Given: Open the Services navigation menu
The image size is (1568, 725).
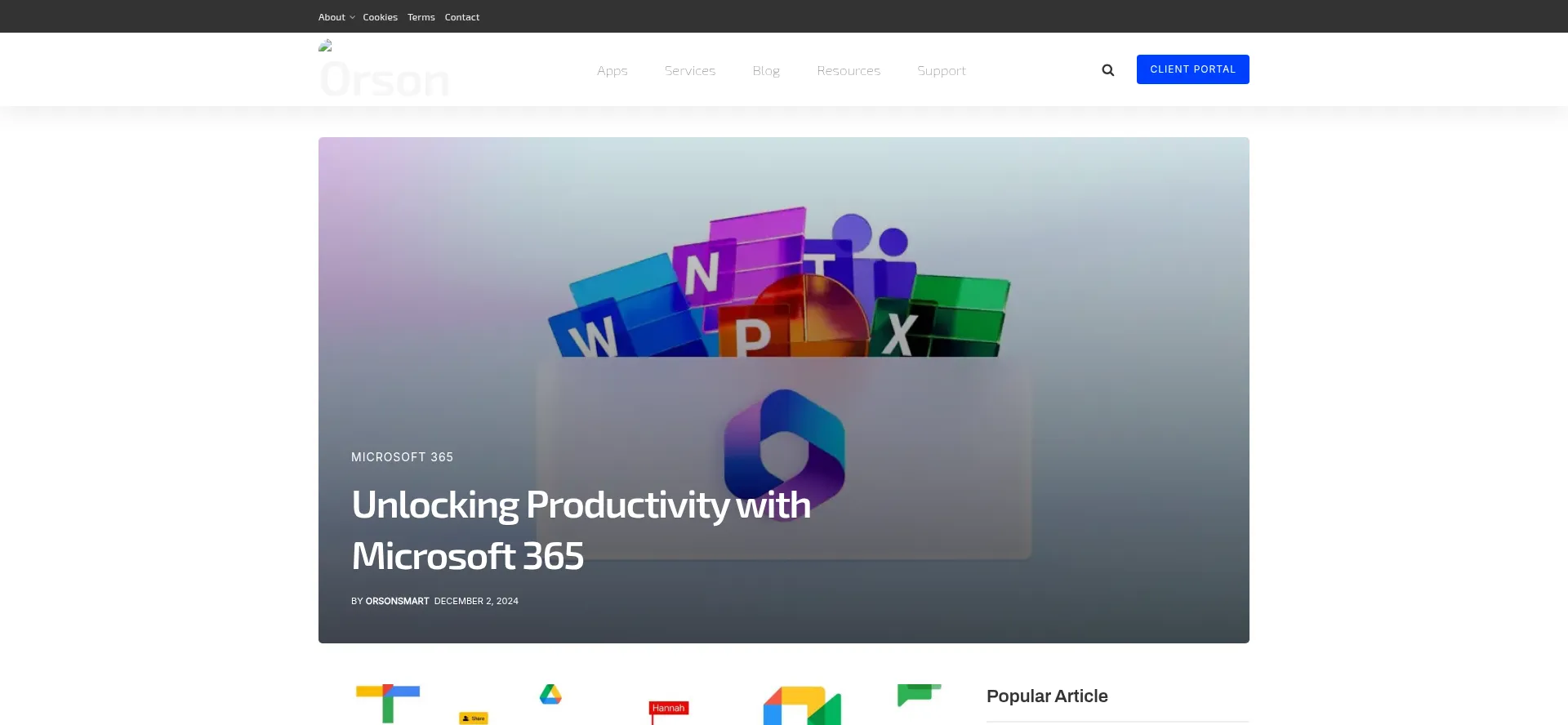Looking at the screenshot, I should coord(689,71).
